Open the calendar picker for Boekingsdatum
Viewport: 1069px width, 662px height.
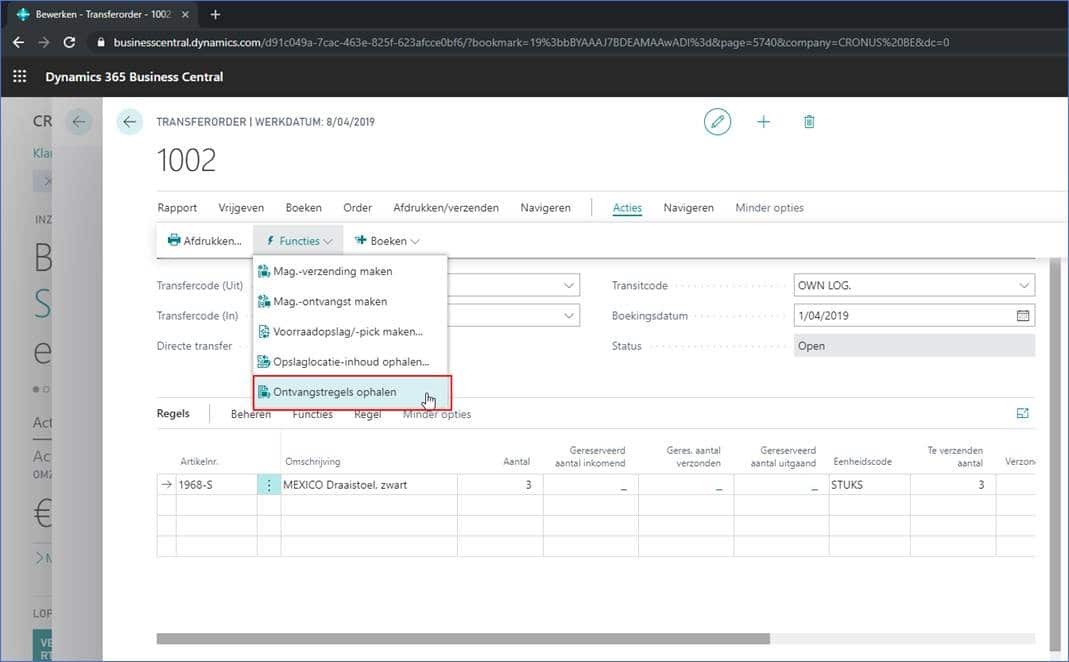pyautogui.click(x=1023, y=316)
